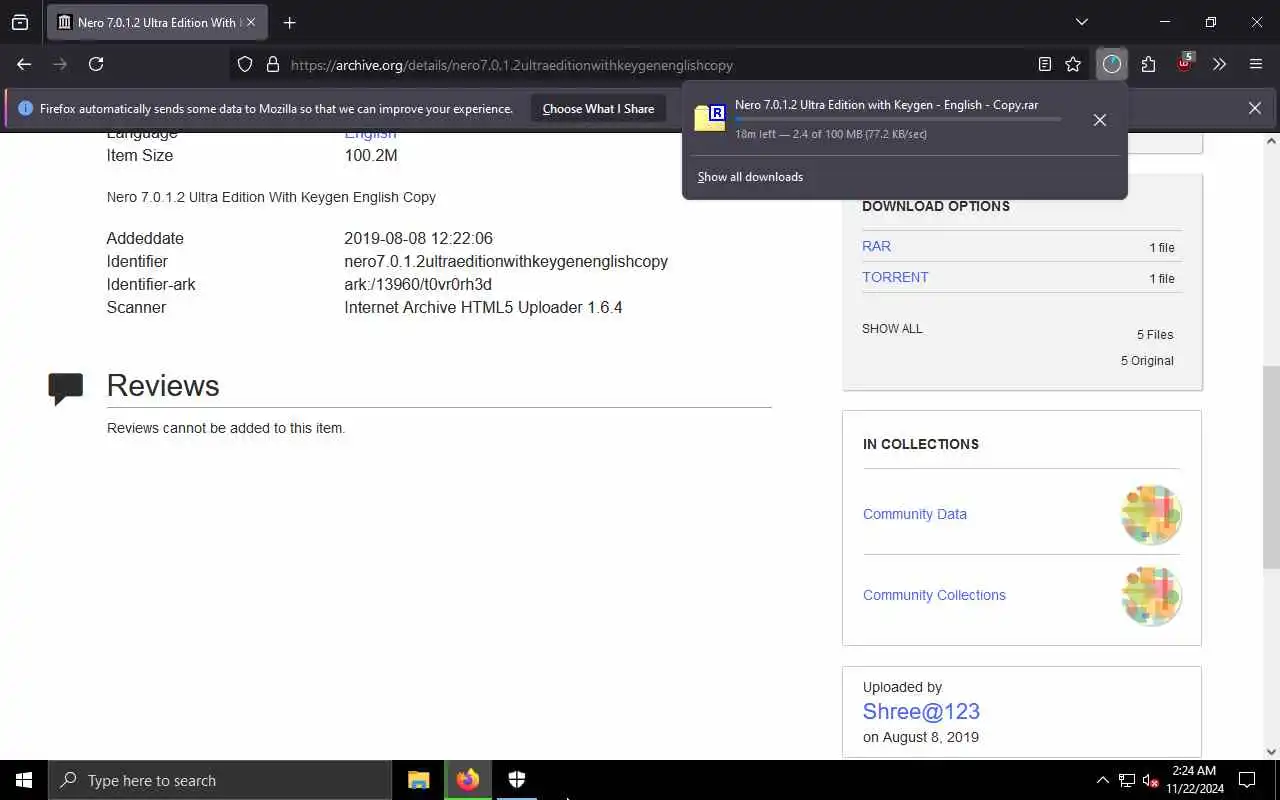Select the Addeddate value 2019-08-08 12:22:06
Viewport: 1280px width, 800px height.
pyautogui.click(x=418, y=238)
